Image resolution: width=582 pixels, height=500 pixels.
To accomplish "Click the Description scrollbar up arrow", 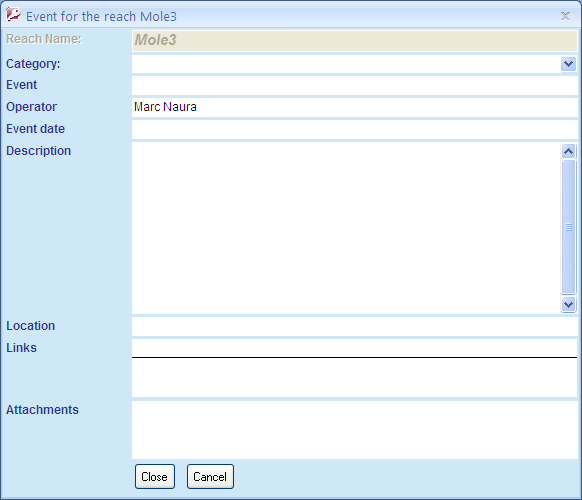I will tap(568, 151).
